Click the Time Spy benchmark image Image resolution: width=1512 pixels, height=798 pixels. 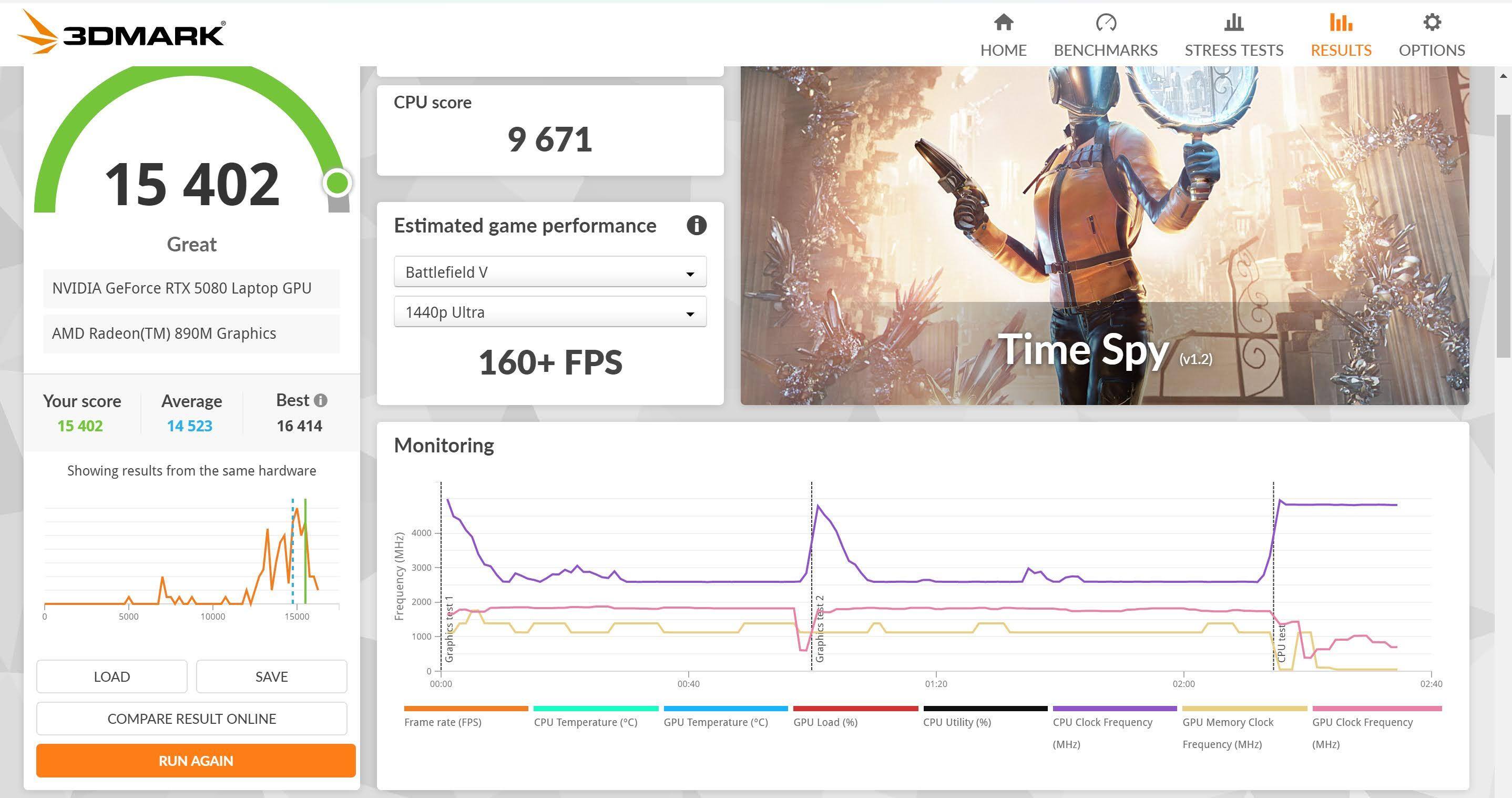[x=1104, y=235]
